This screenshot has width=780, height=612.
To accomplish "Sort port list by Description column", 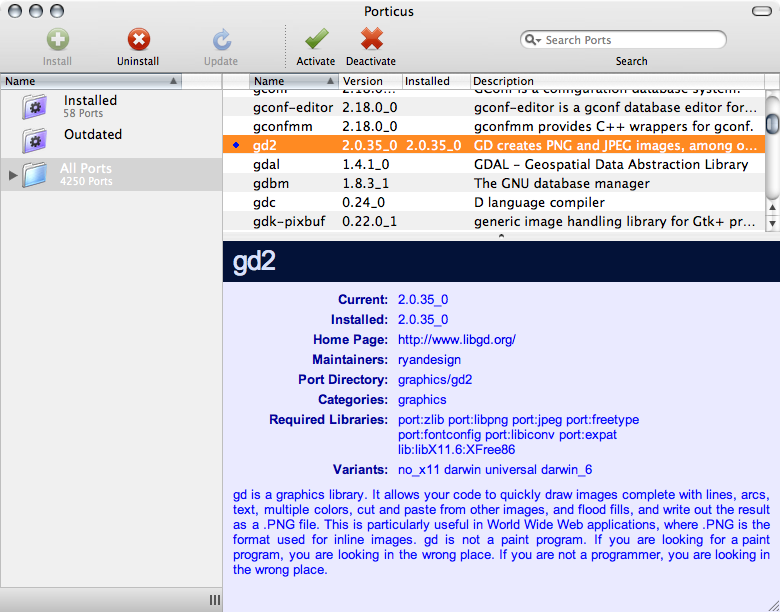I will (x=617, y=81).
